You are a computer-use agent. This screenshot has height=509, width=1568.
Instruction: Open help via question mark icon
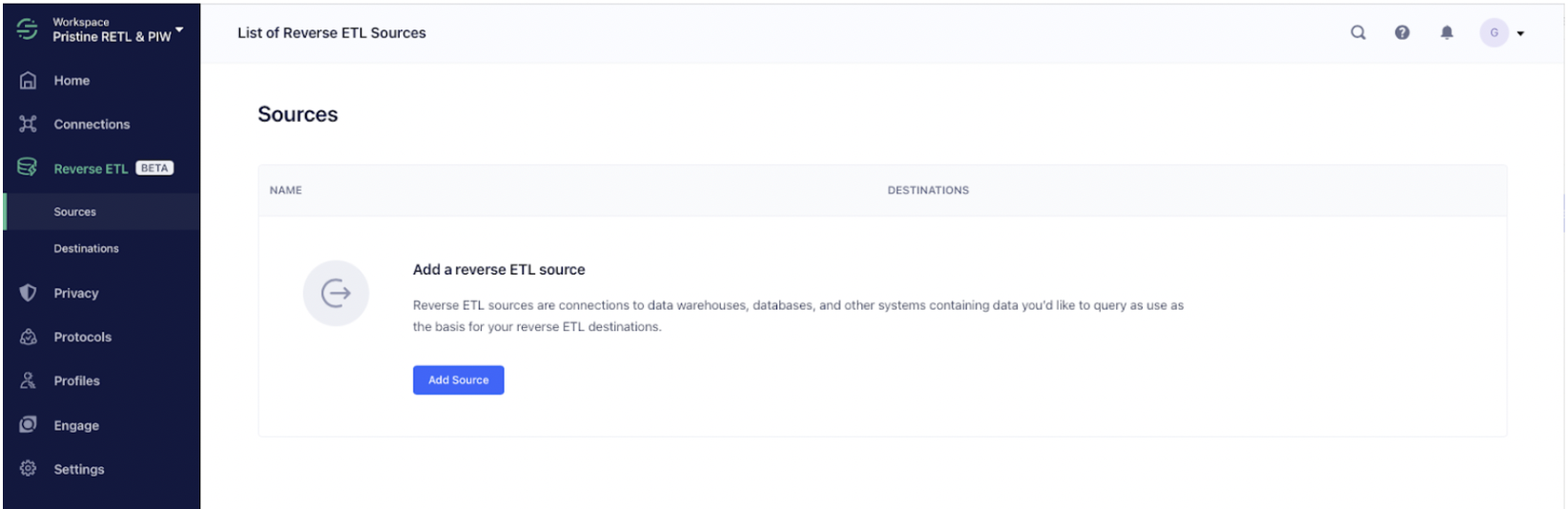[1402, 32]
